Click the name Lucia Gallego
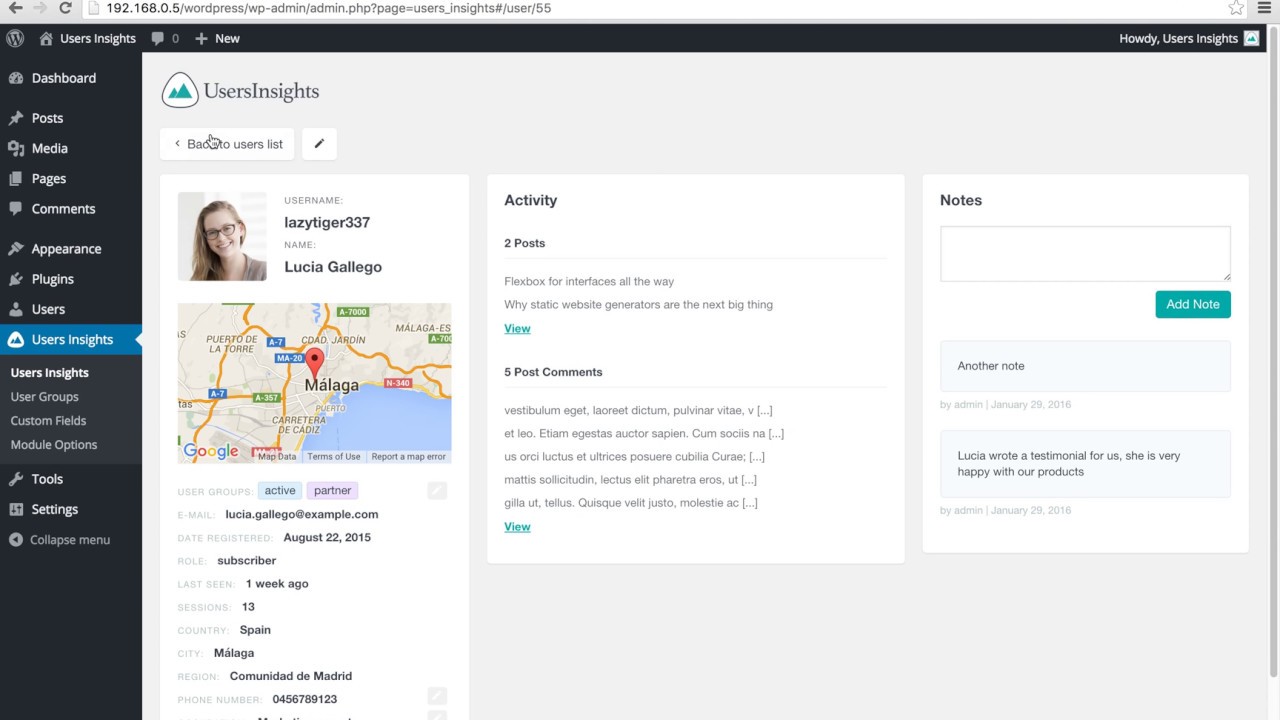Viewport: 1280px width, 720px height. click(x=333, y=267)
